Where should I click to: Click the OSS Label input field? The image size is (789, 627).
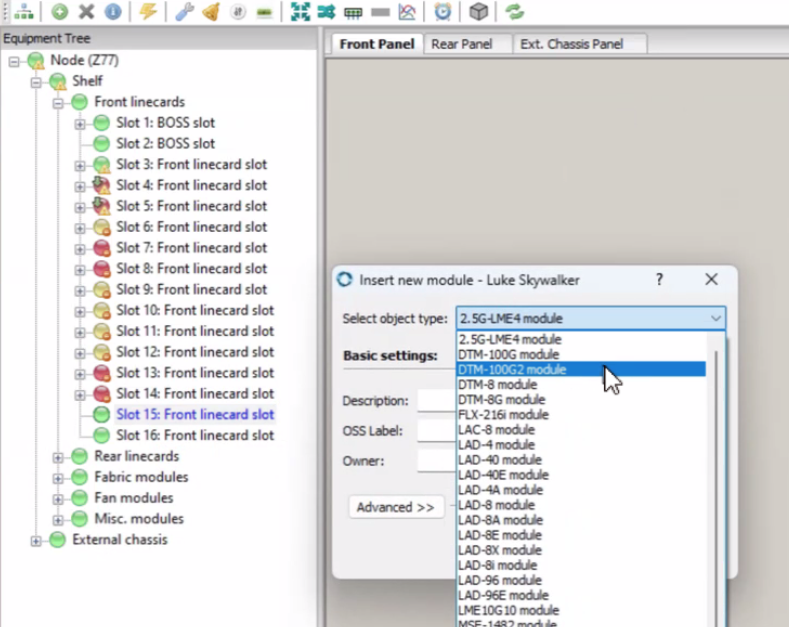tap(437, 431)
